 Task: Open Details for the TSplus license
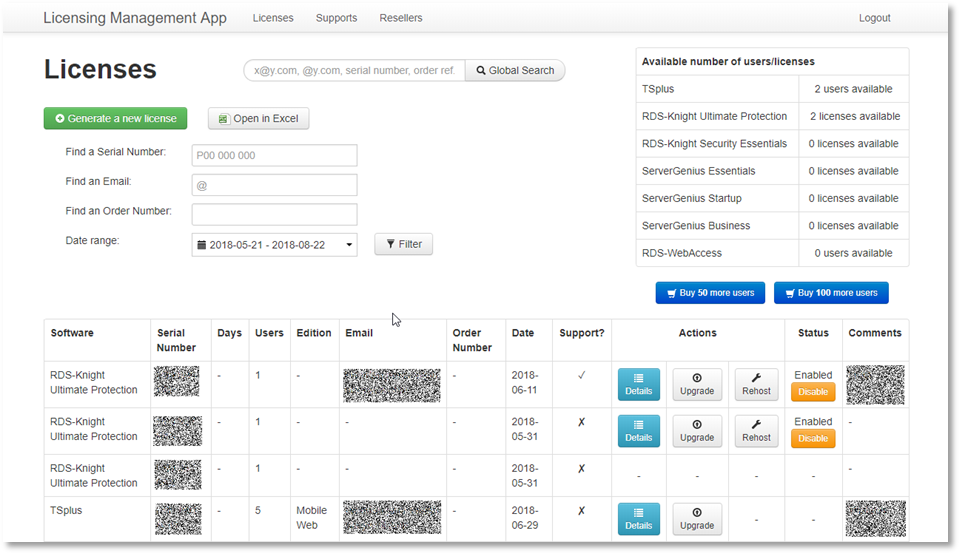click(638, 519)
